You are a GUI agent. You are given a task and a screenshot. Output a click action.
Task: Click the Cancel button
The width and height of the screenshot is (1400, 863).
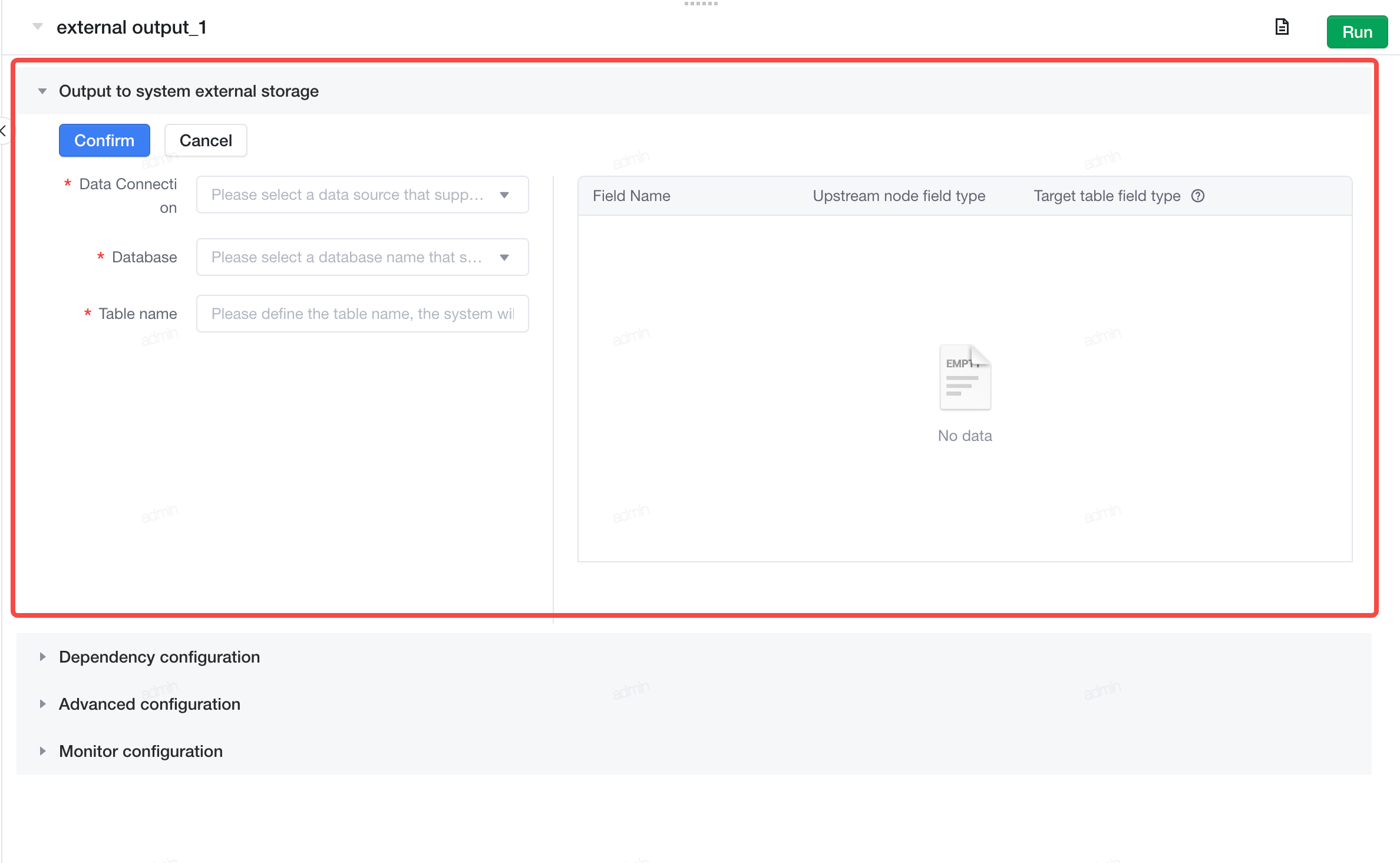point(206,140)
